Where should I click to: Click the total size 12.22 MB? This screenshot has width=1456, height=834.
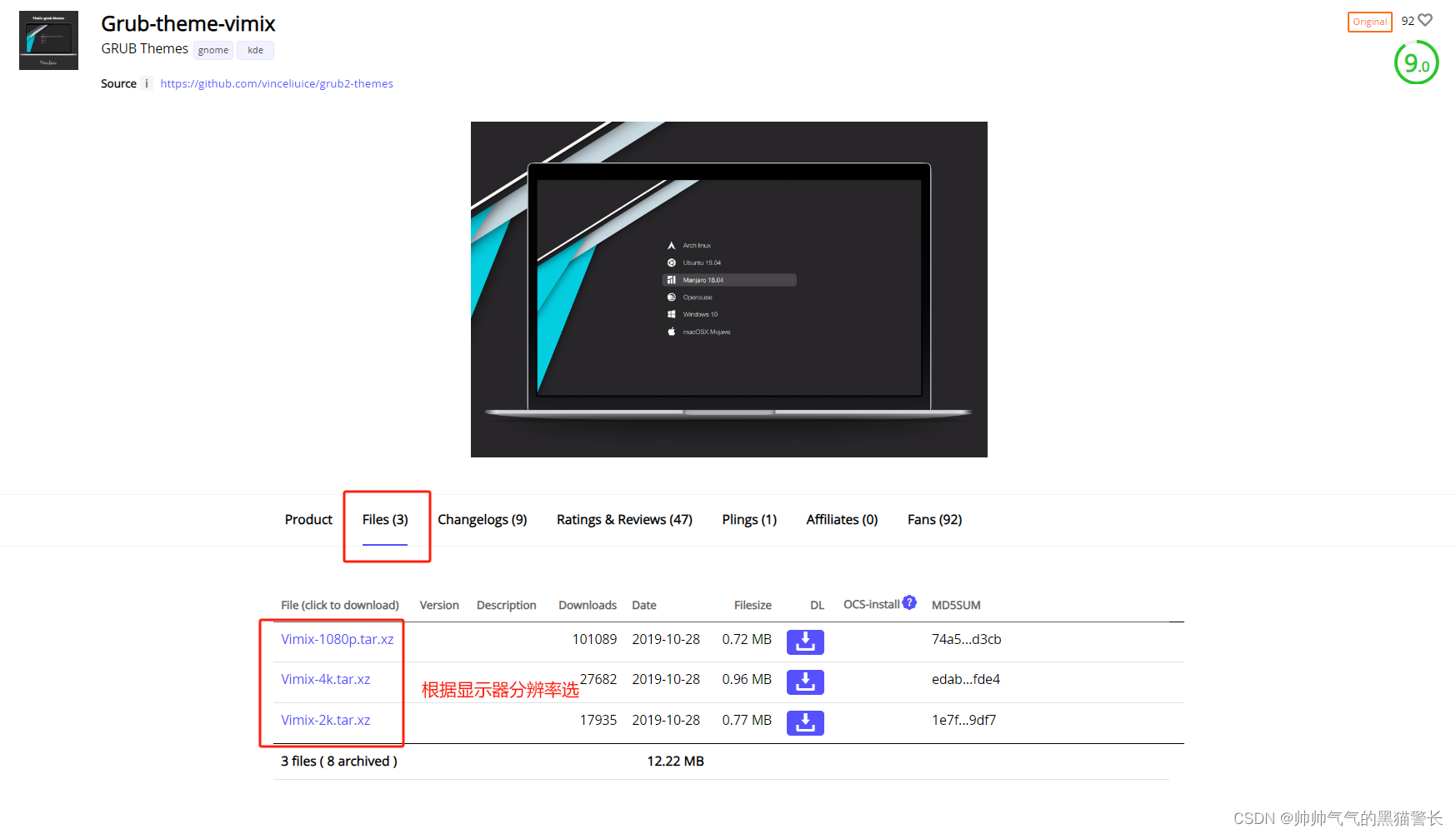[x=676, y=761]
